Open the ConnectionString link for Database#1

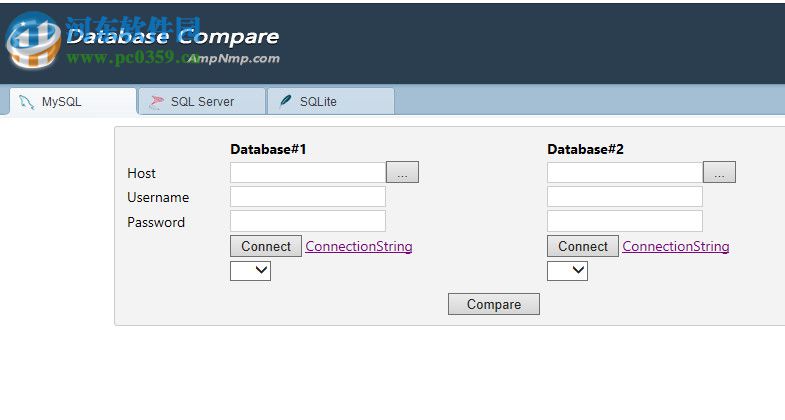pyautogui.click(x=359, y=246)
